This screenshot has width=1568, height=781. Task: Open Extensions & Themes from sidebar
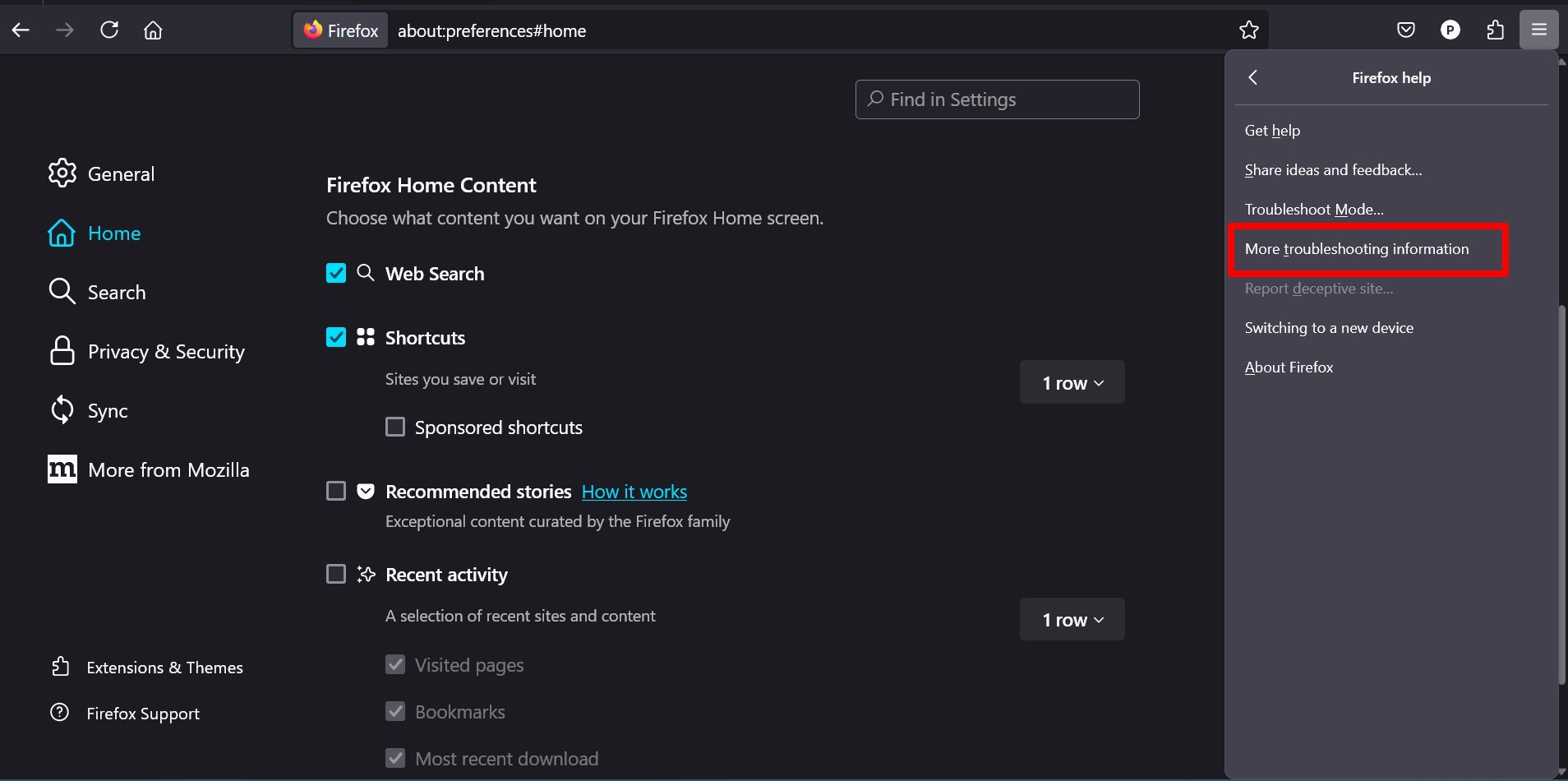point(164,668)
